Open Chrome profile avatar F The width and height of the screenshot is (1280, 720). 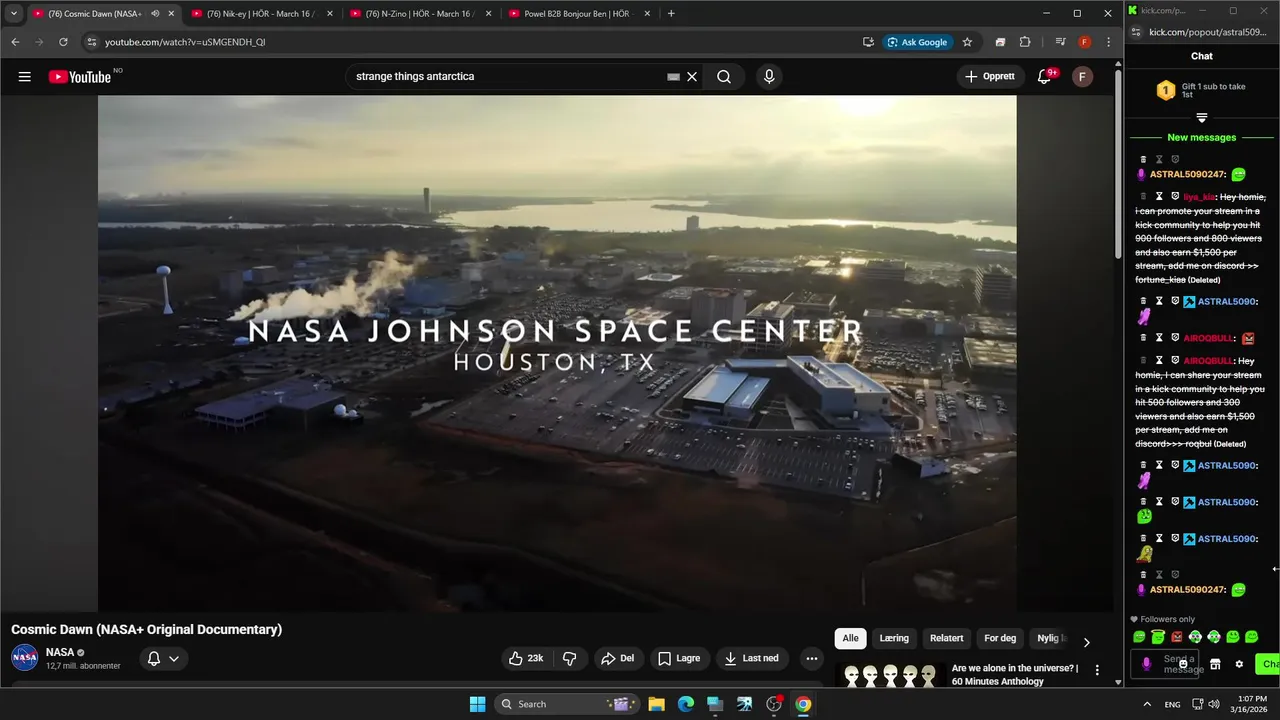[x=1084, y=42]
